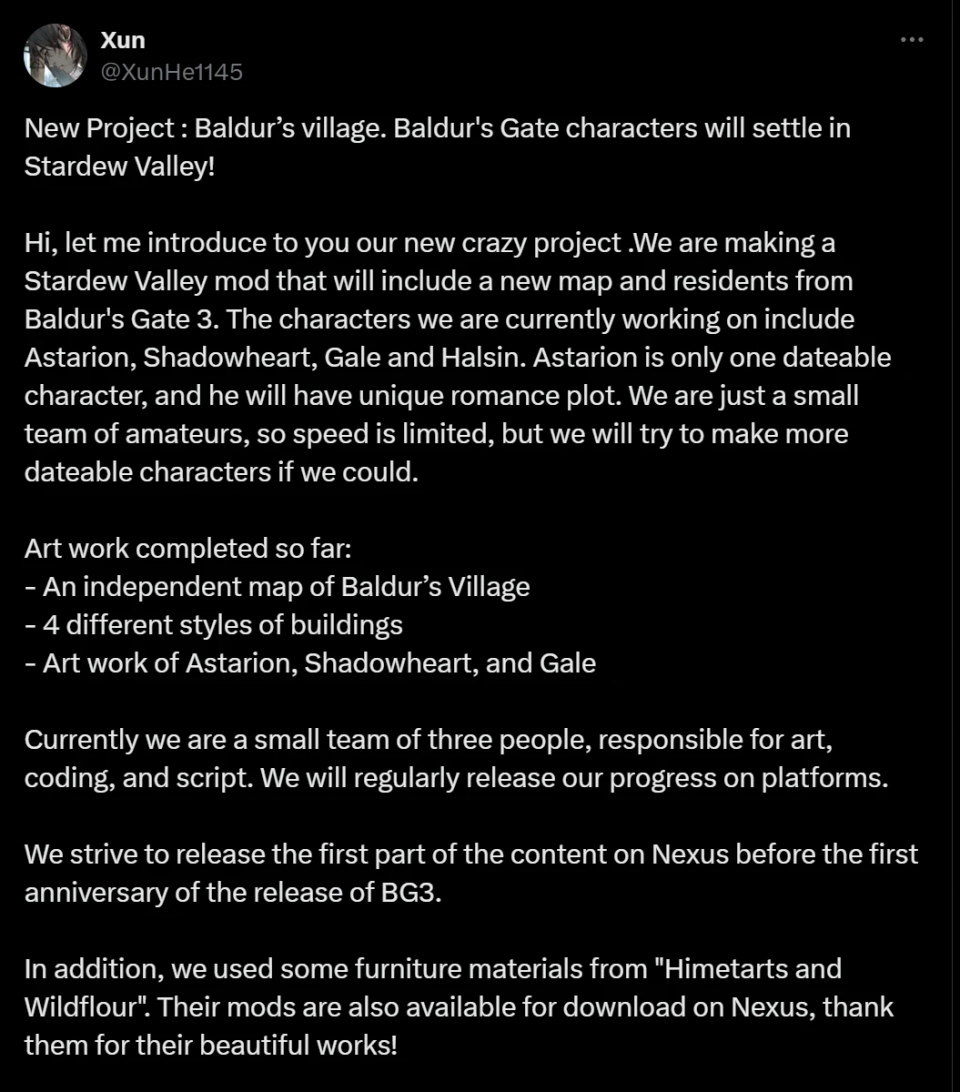Click "dateable characters if we could" line
Image resolution: width=960 pixels, height=1092 pixels.
tap(220, 472)
